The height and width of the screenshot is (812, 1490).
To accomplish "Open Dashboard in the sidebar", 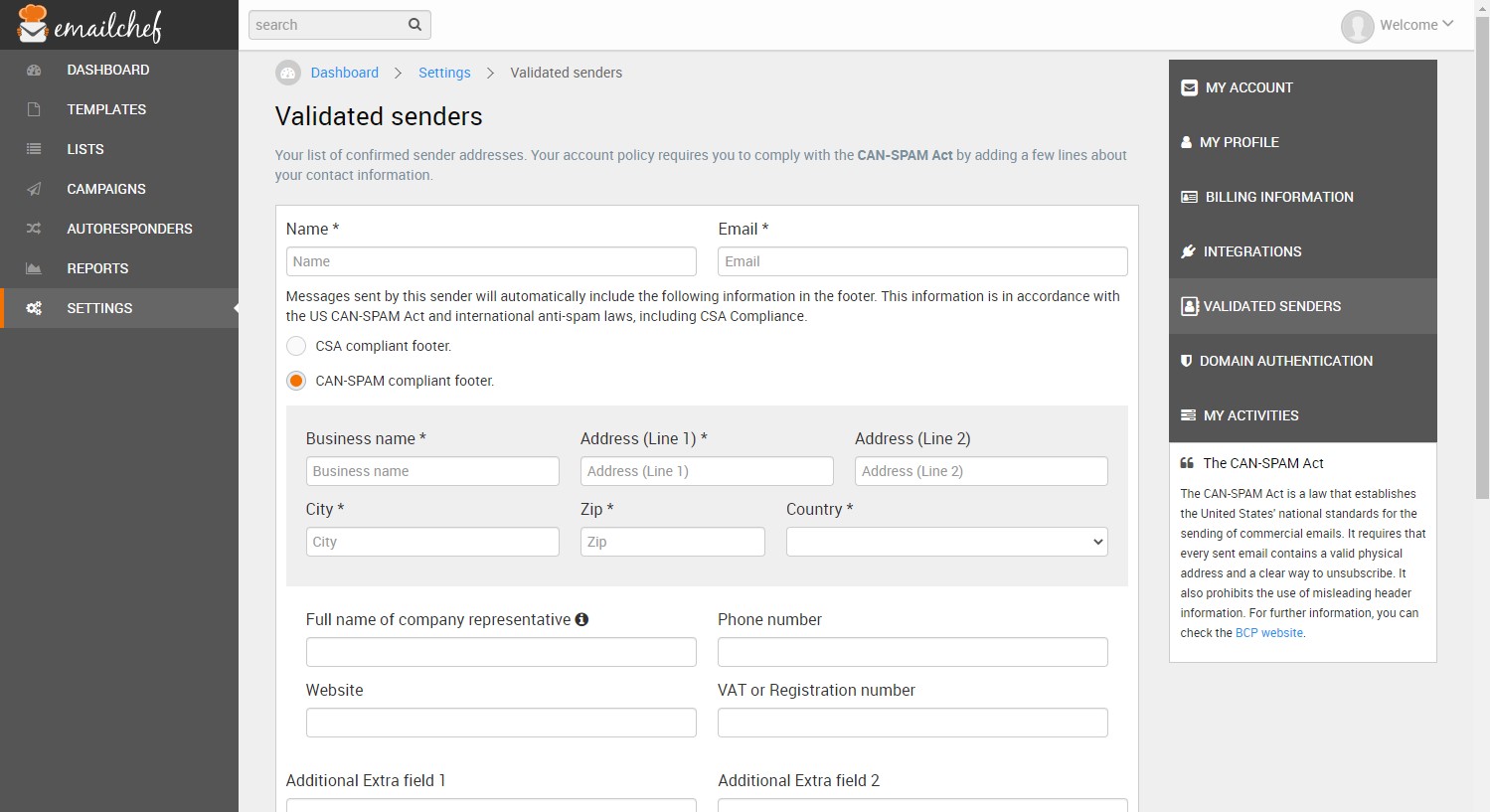I will [x=119, y=70].
